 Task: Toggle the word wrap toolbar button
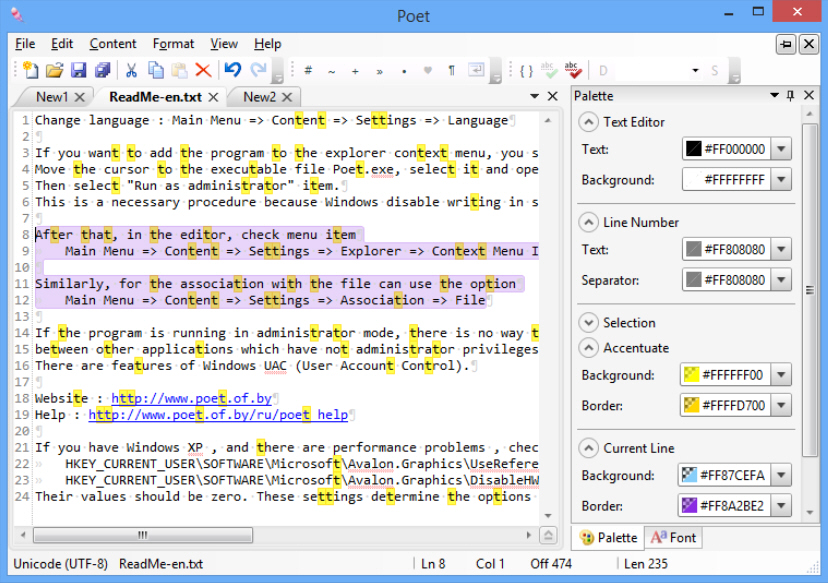(x=476, y=70)
